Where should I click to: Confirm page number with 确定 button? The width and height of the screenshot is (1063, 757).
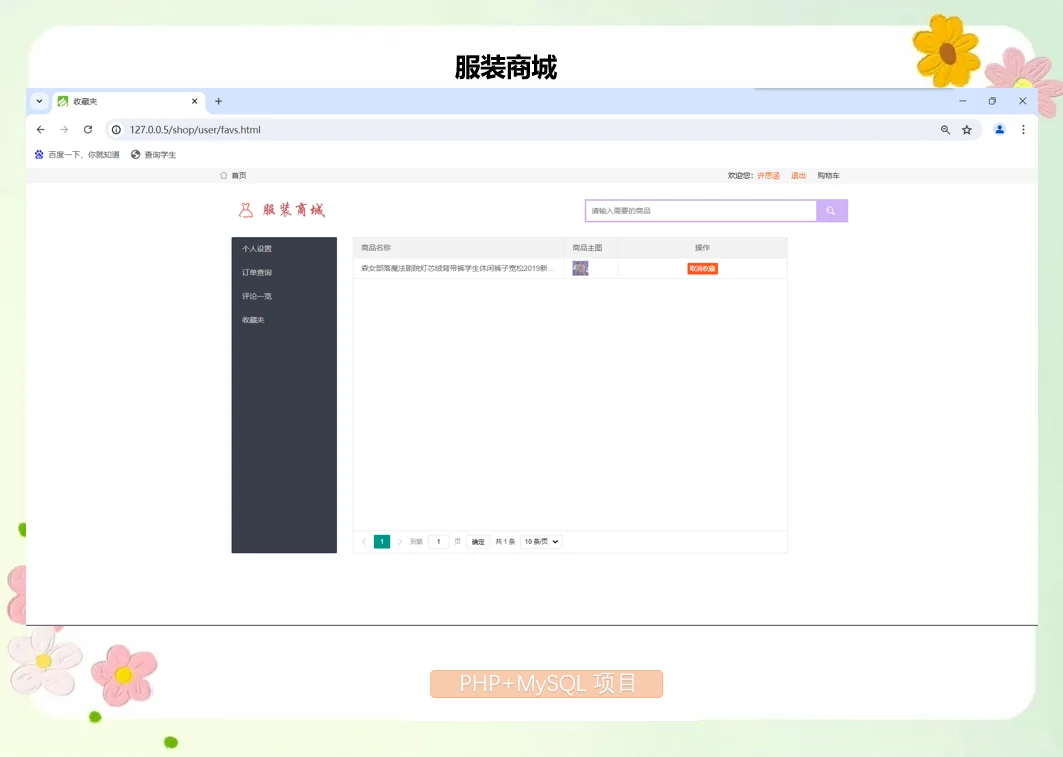(477, 541)
